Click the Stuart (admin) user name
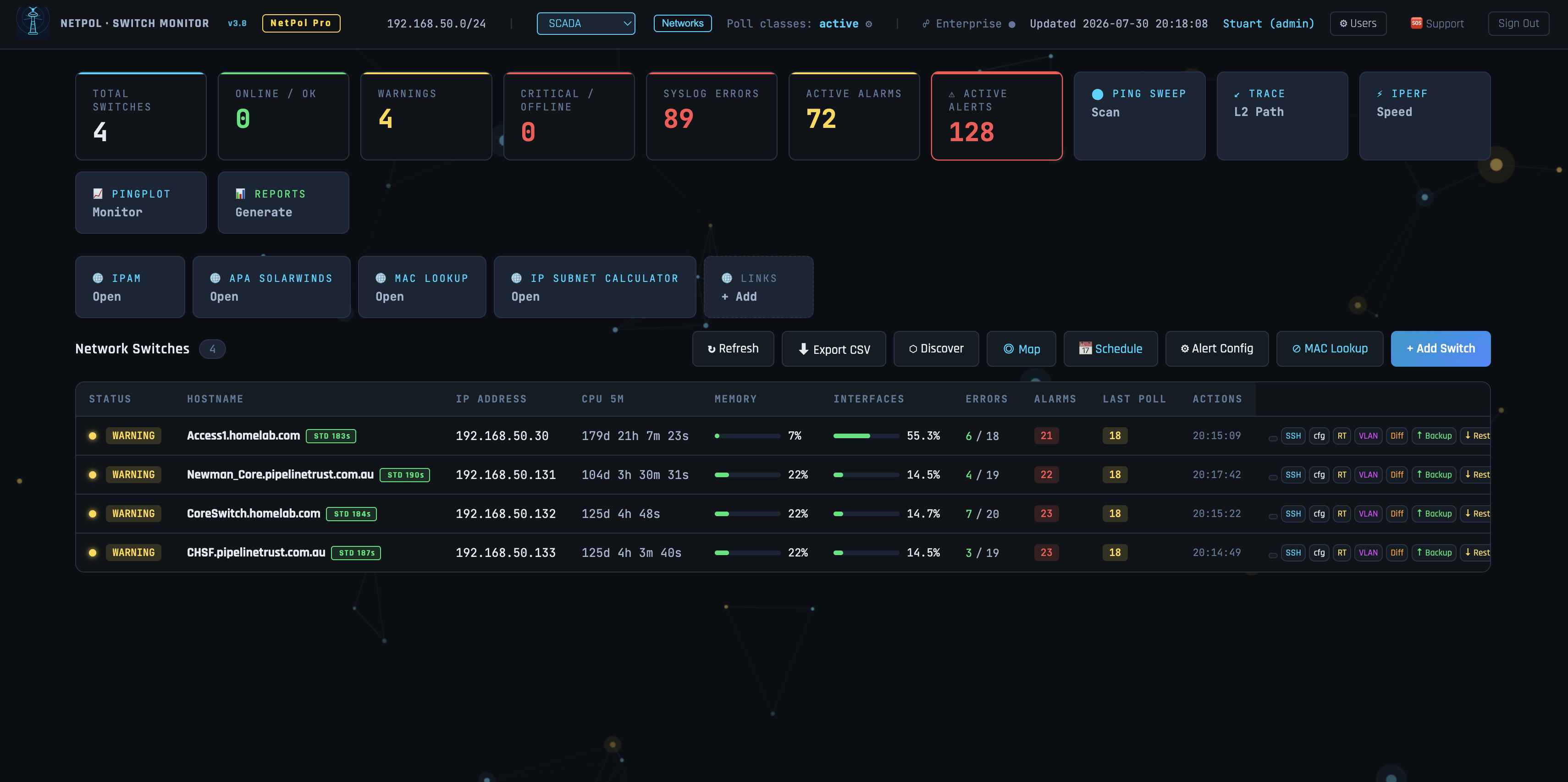This screenshot has width=1568, height=782. click(x=1269, y=24)
